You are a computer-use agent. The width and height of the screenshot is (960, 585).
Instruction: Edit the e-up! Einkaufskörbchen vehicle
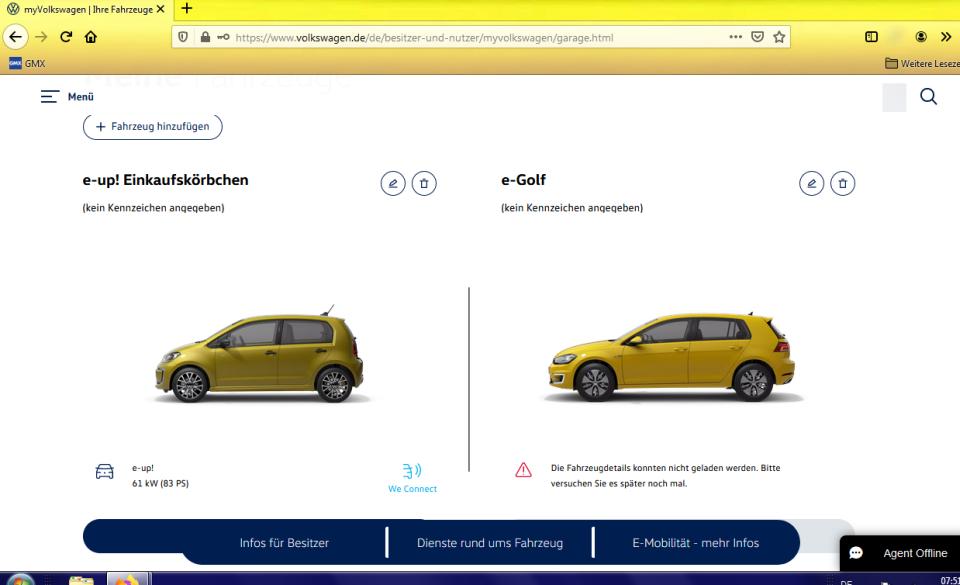[393, 184]
